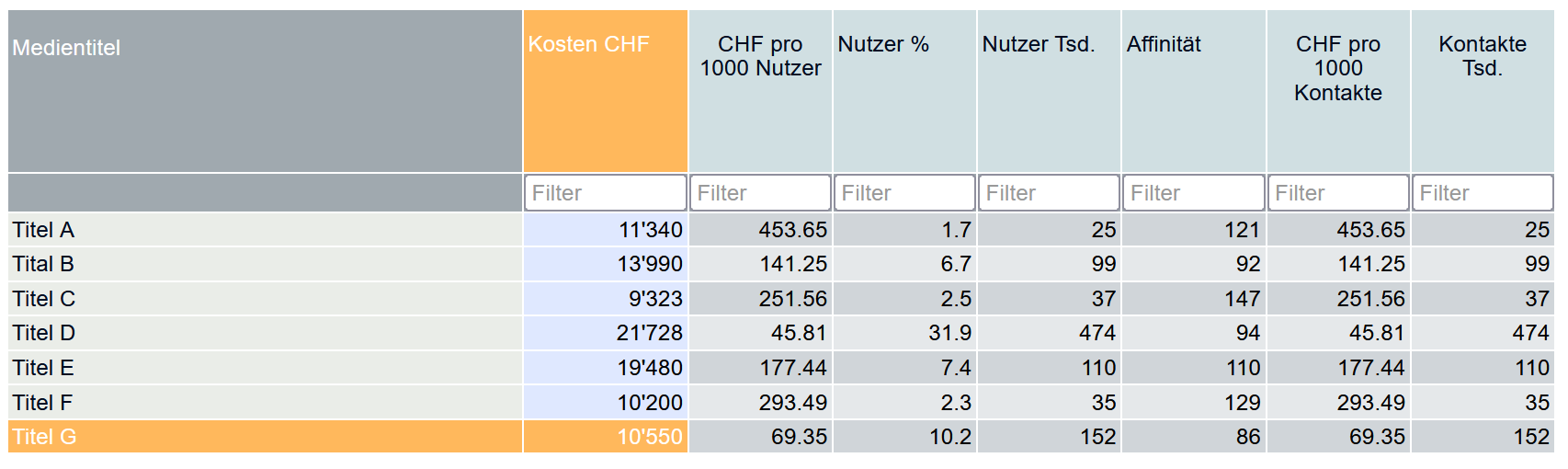Viewport: 1568px width, 469px height.
Task: Select the Titel F row label
Action: pyautogui.click(x=42, y=403)
